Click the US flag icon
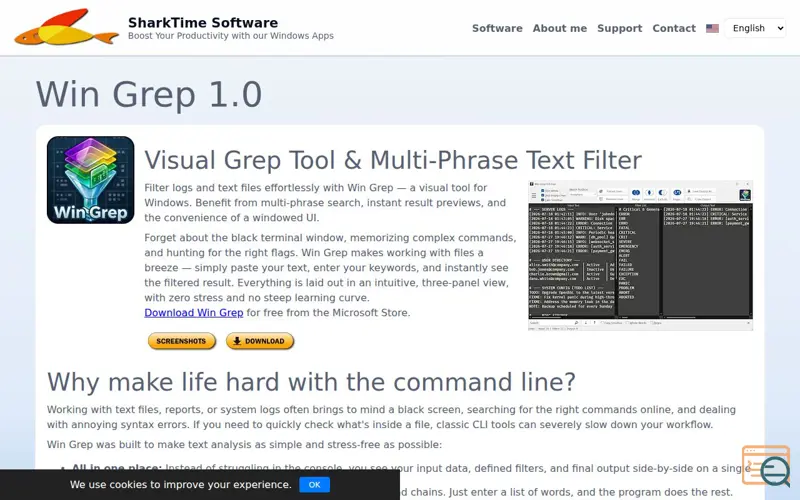 [x=712, y=29]
